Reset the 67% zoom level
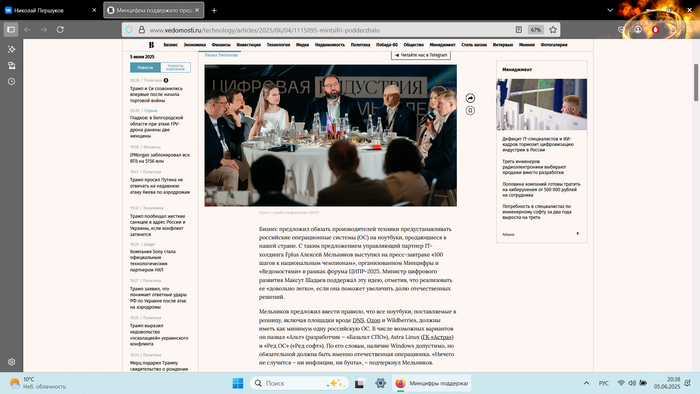 pyautogui.click(x=536, y=30)
